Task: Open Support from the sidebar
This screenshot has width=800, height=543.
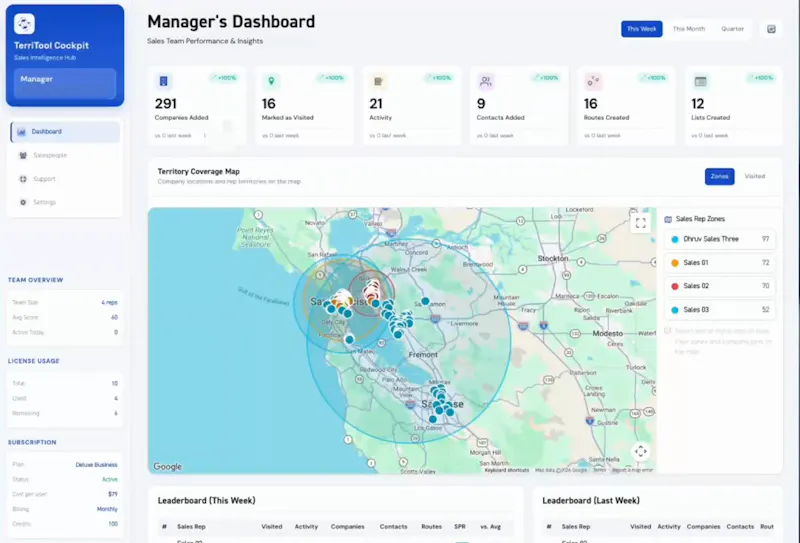Action: [65, 179]
